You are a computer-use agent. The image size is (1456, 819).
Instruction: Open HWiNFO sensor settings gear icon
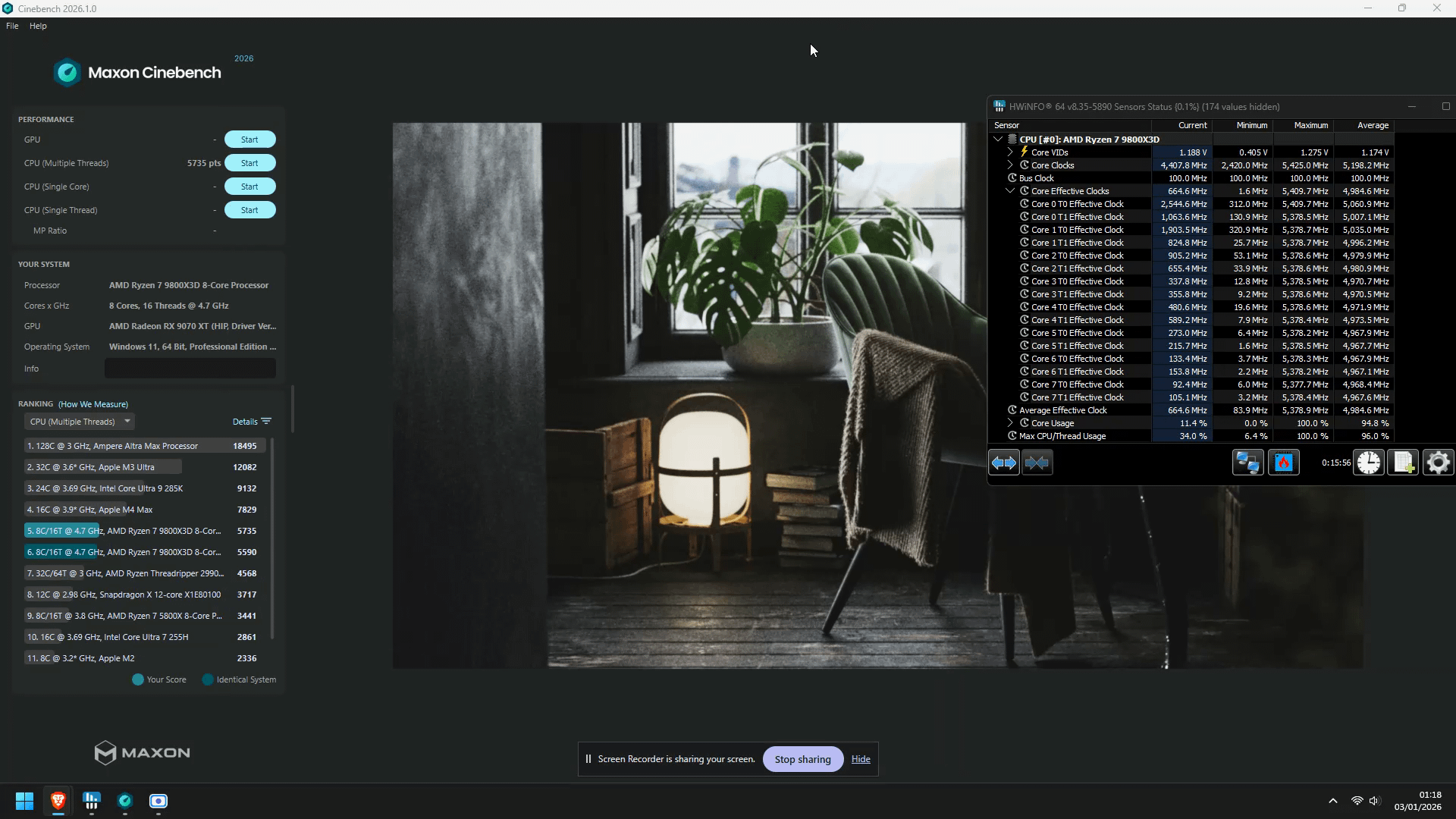point(1438,463)
